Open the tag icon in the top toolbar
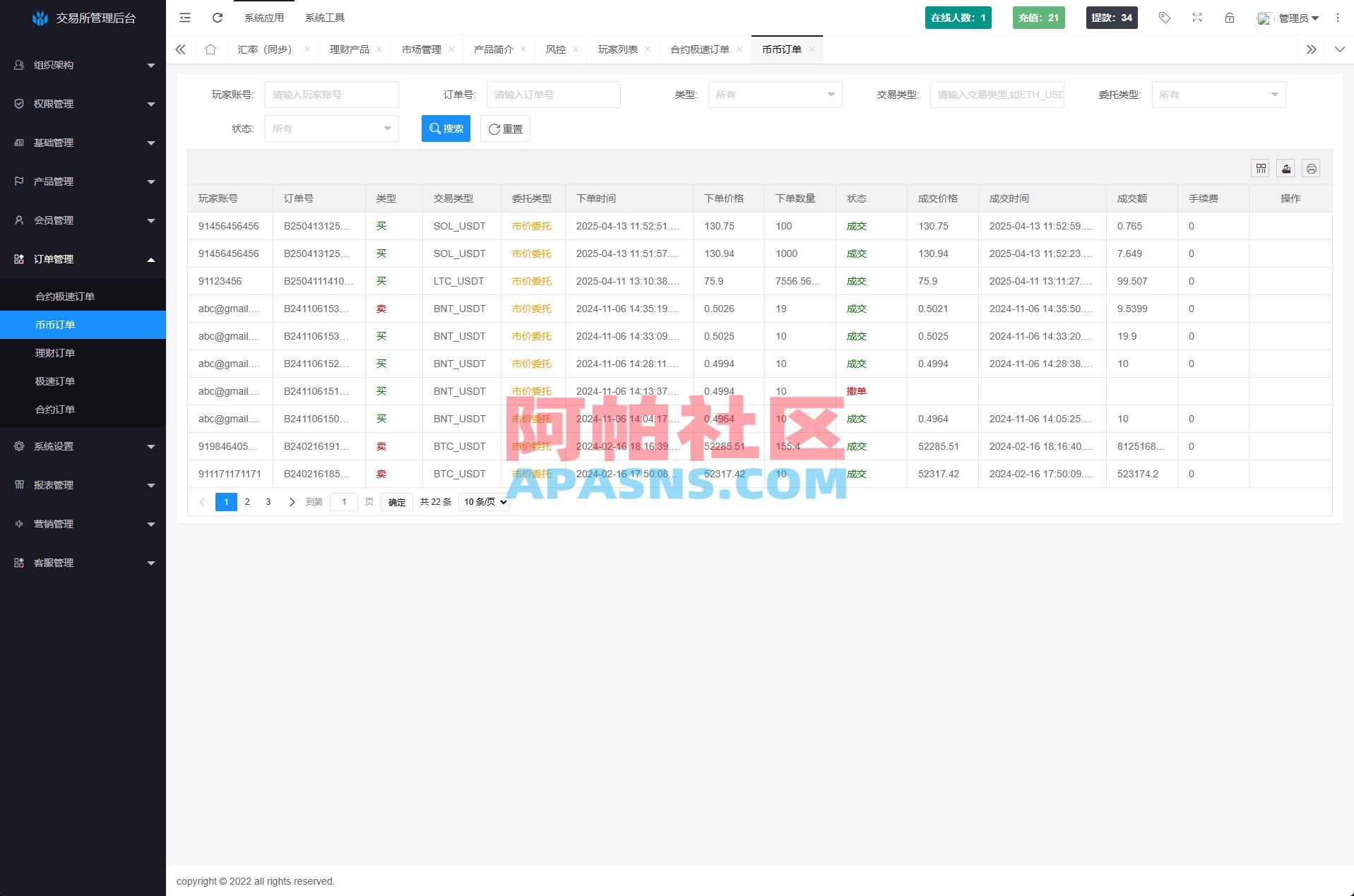 pos(1164,18)
